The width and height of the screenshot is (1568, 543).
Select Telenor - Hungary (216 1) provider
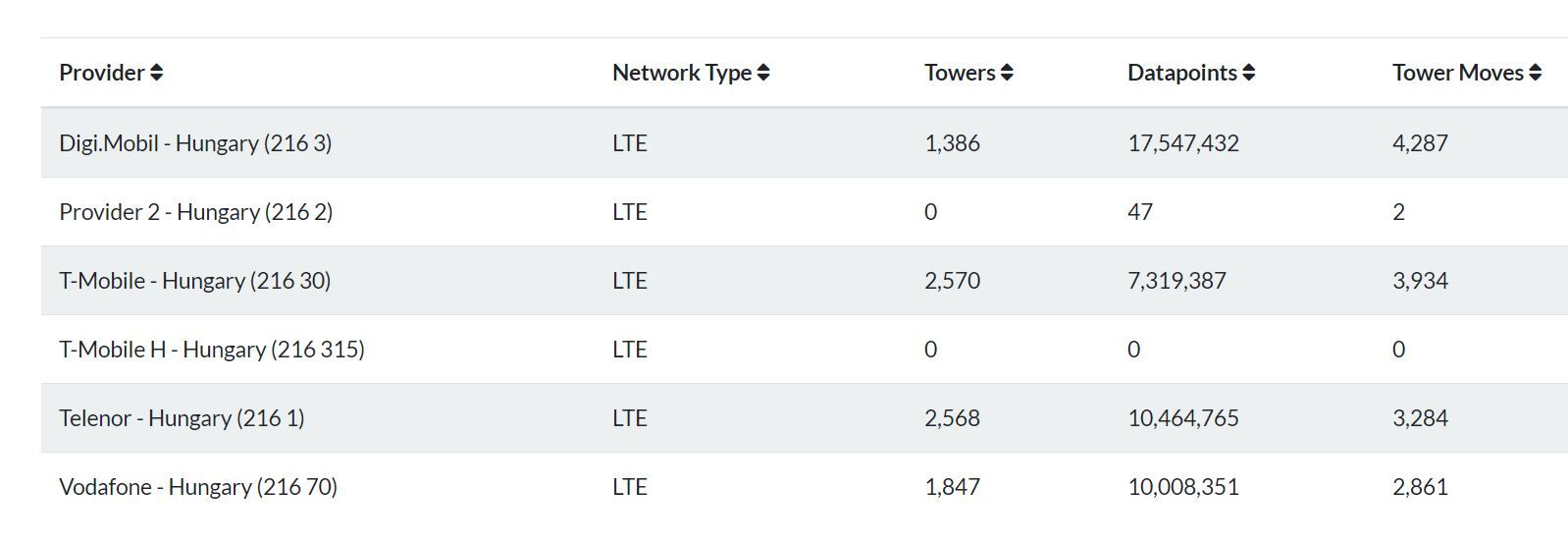click(x=182, y=418)
